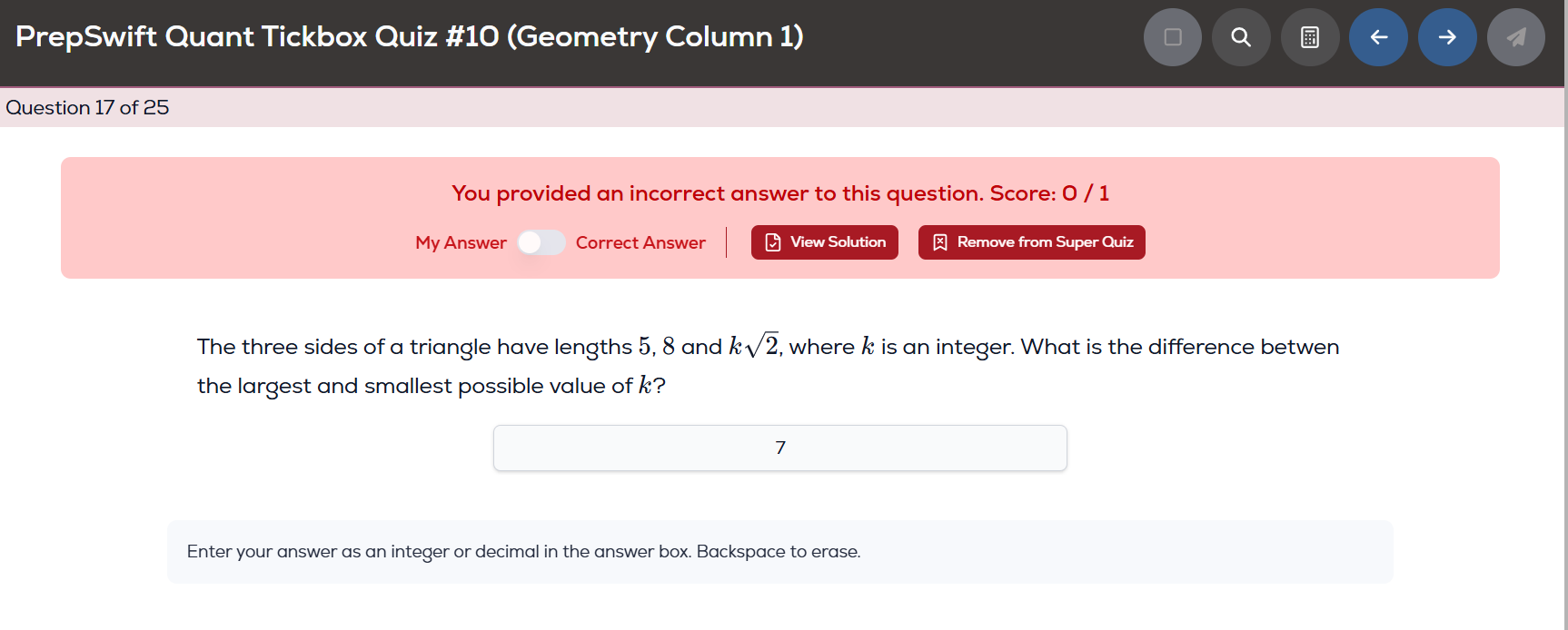Click Remove from Super Quiz text
The width and height of the screenshot is (1568, 630).
[1045, 242]
